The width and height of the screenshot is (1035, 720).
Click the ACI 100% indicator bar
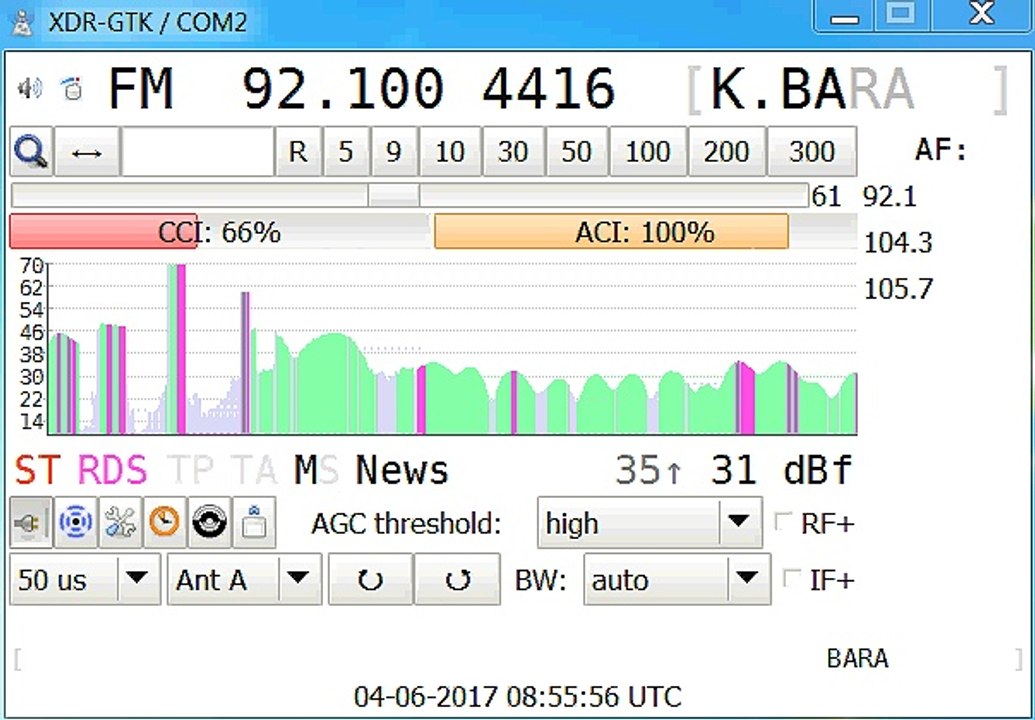644,232
